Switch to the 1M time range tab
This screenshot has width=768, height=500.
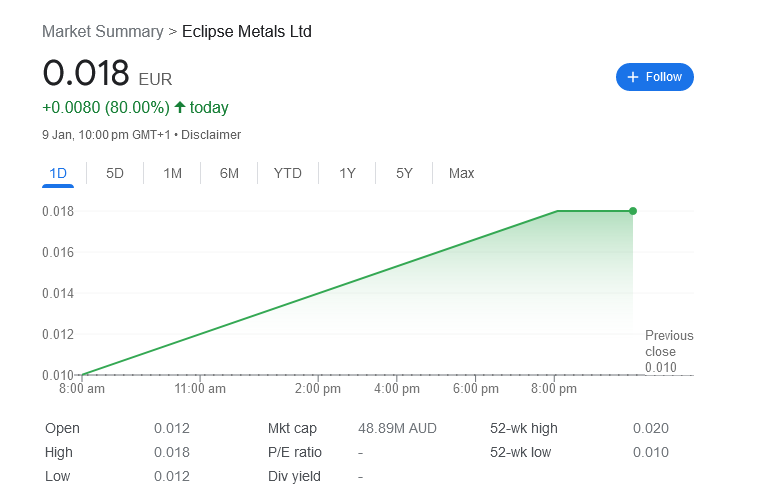point(172,173)
